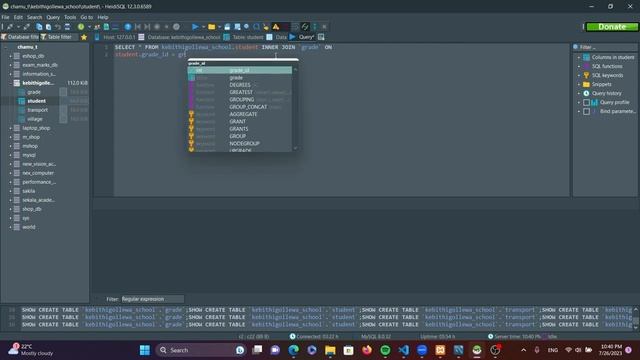The width and height of the screenshot is (640, 360).
Task: Click the Disconnect plug icon in toolbar
Action: [27, 27]
